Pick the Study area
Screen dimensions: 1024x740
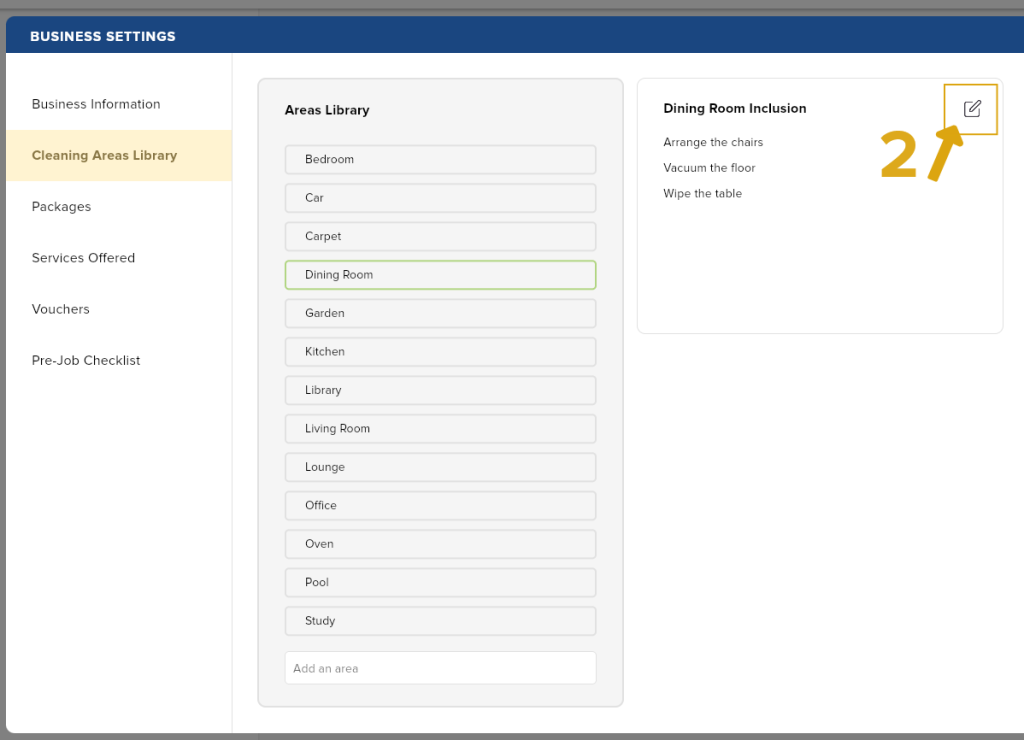(x=440, y=621)
